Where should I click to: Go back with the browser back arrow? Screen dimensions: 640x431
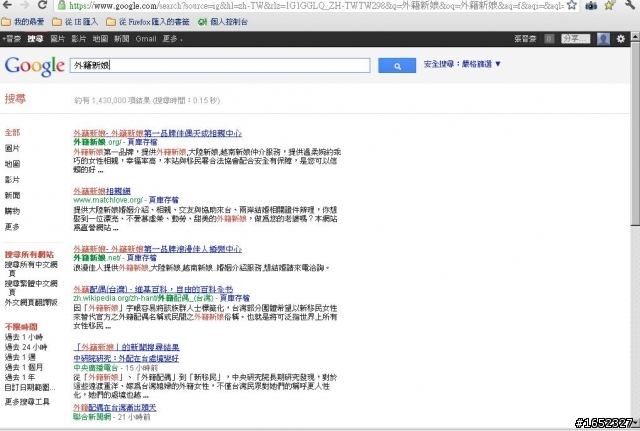(x=7, y=5)
